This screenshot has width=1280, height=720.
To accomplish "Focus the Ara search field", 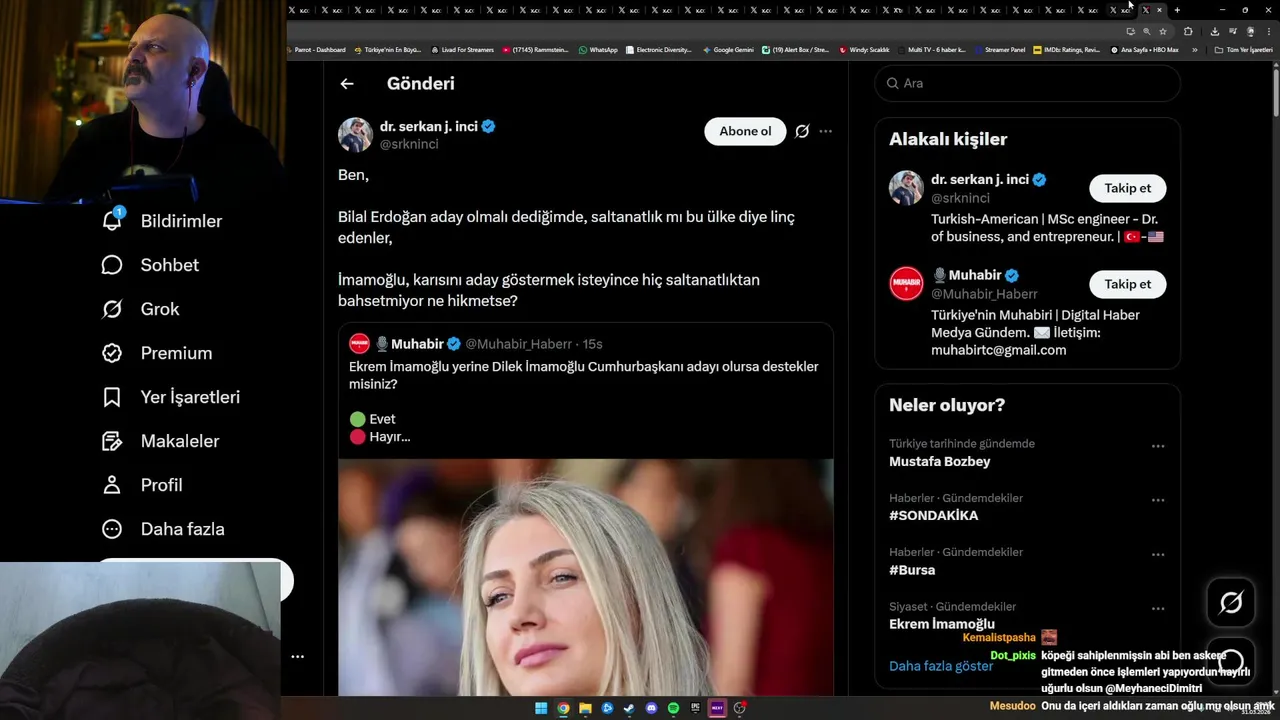I will click(1027, 83).
